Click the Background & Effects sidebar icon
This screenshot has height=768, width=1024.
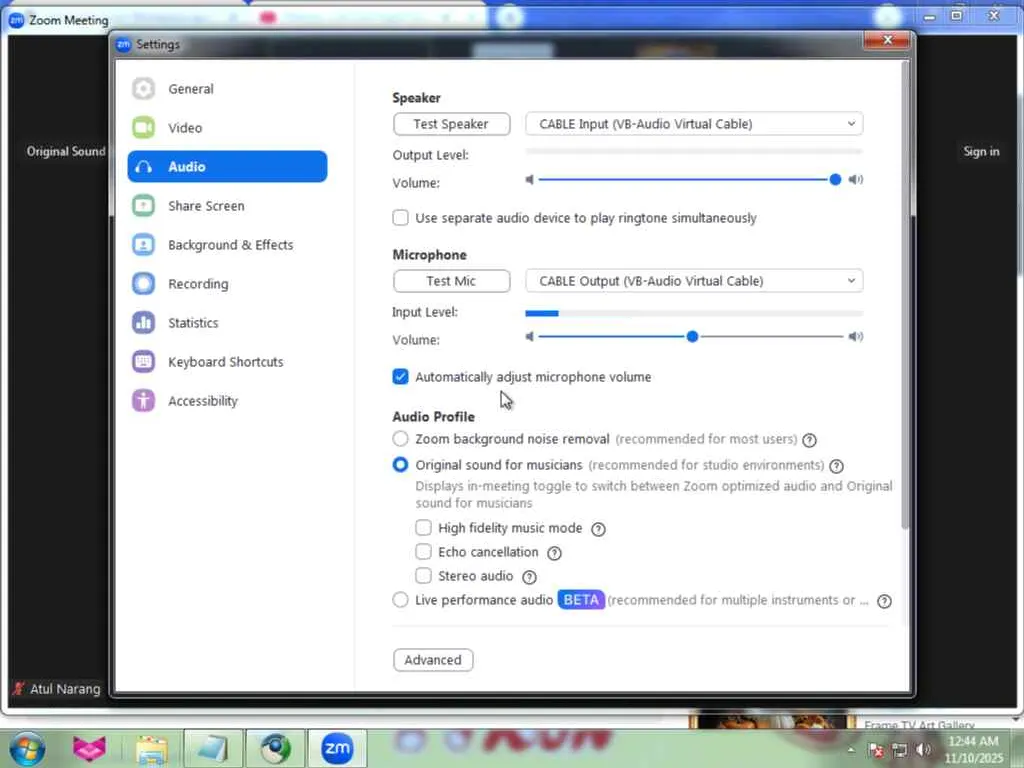143,245
